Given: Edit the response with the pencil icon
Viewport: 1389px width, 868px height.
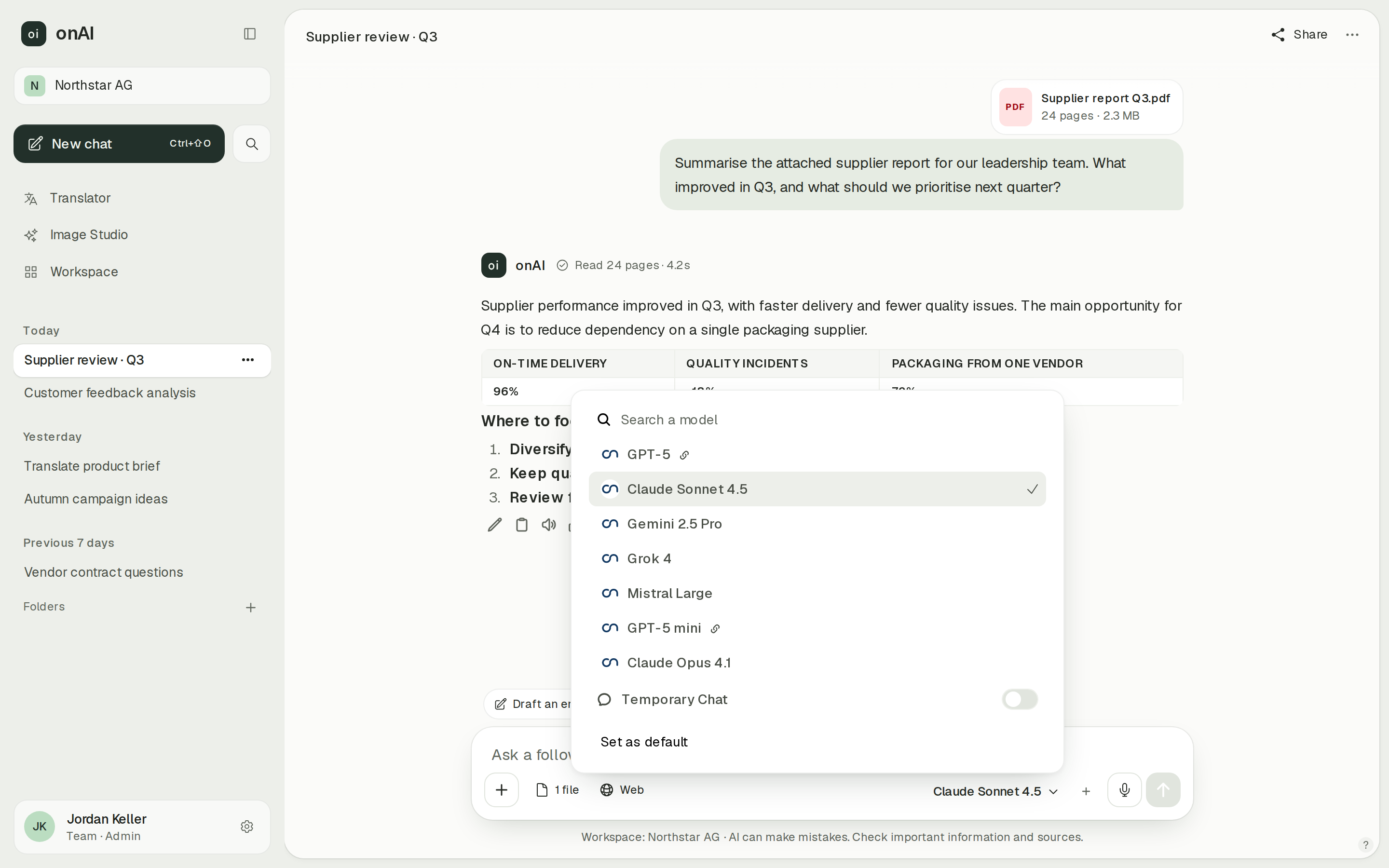Looking at the screenshot, I should tap(495, 525).
